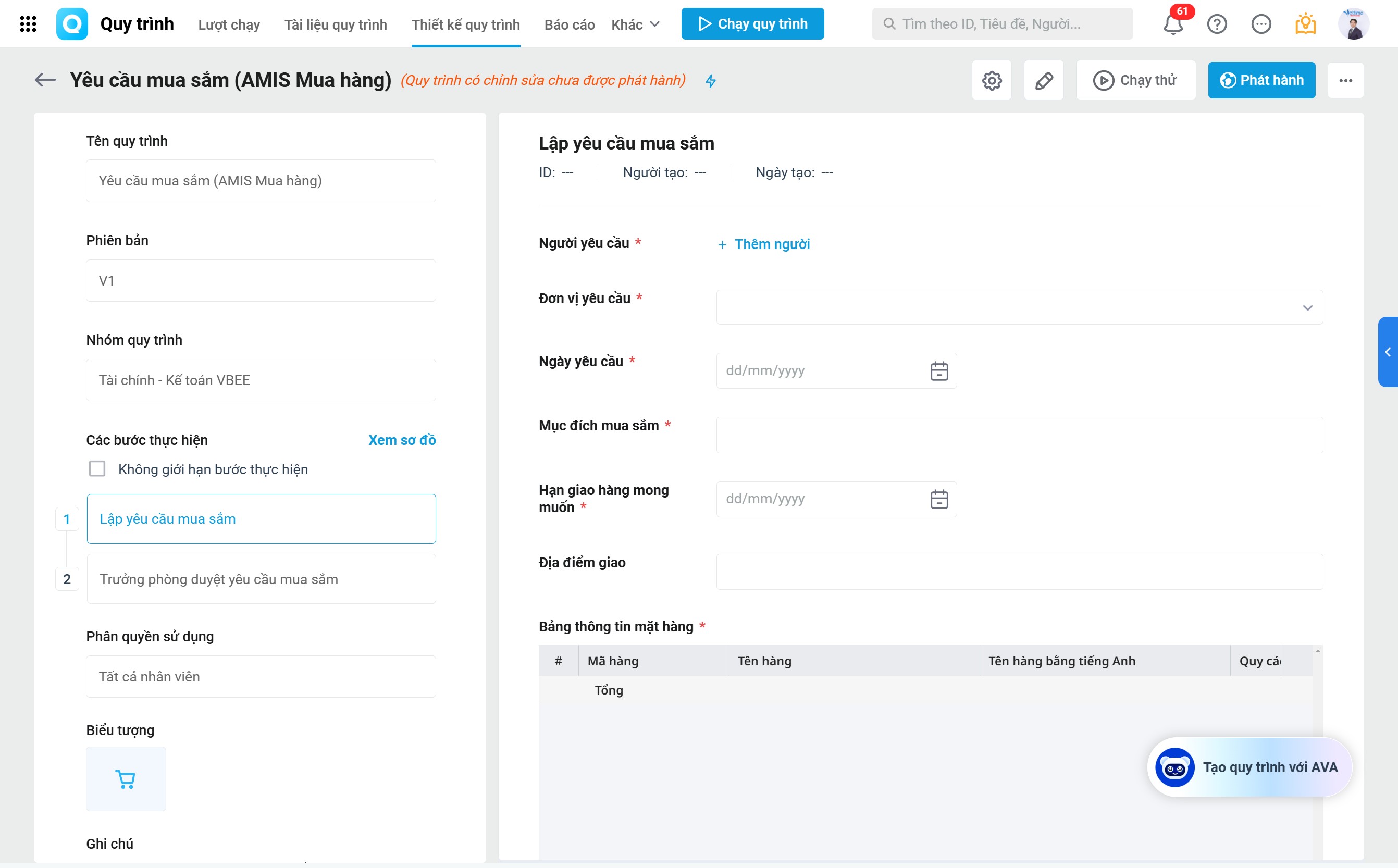Expand the blue side panel chevron
Image resolution: width=1398 pixels, height=868 pixels.
[x=1387, y=352]
